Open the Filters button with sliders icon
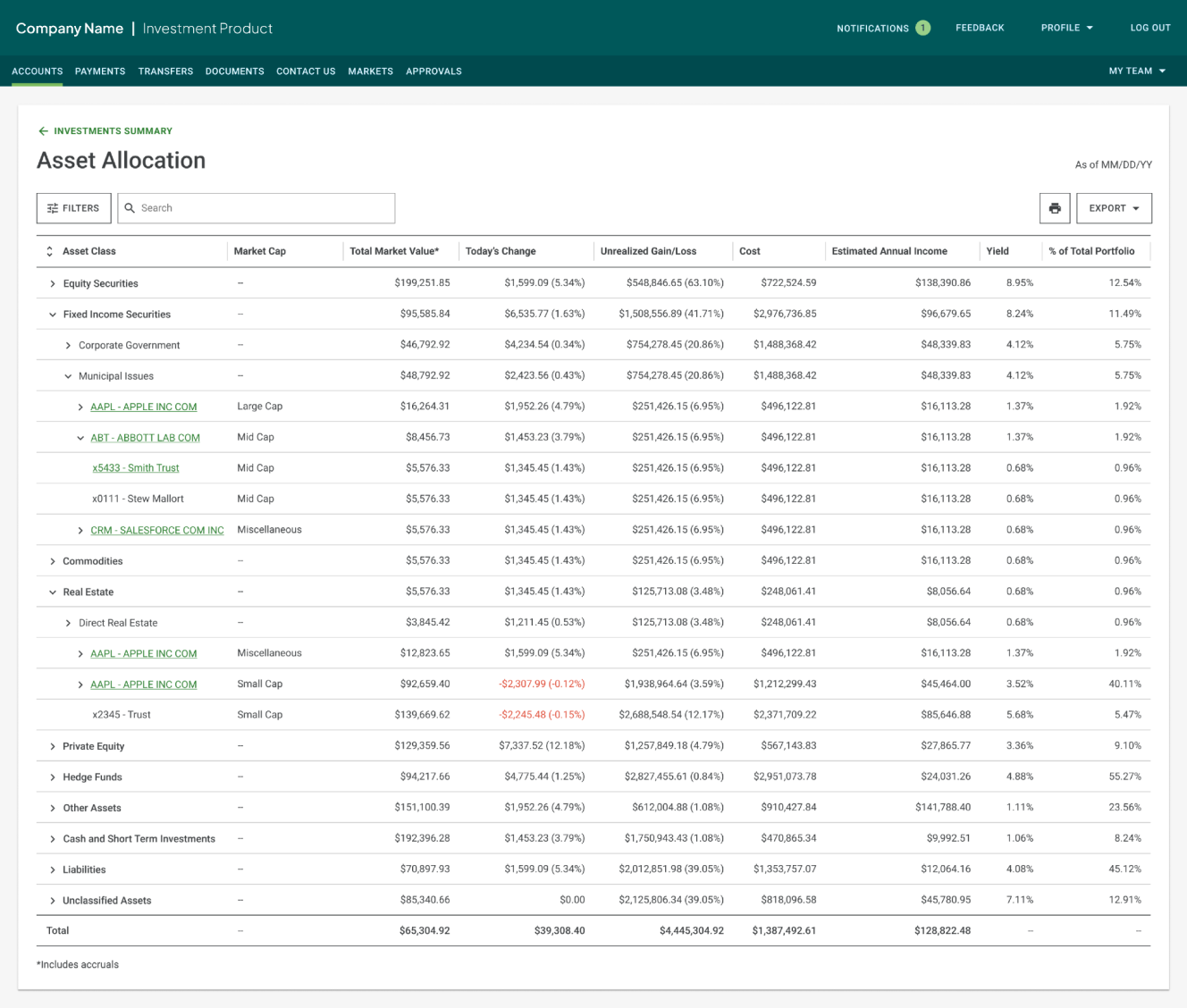Viewport: 1187px width, 1008px height. [x=74, y=208]
